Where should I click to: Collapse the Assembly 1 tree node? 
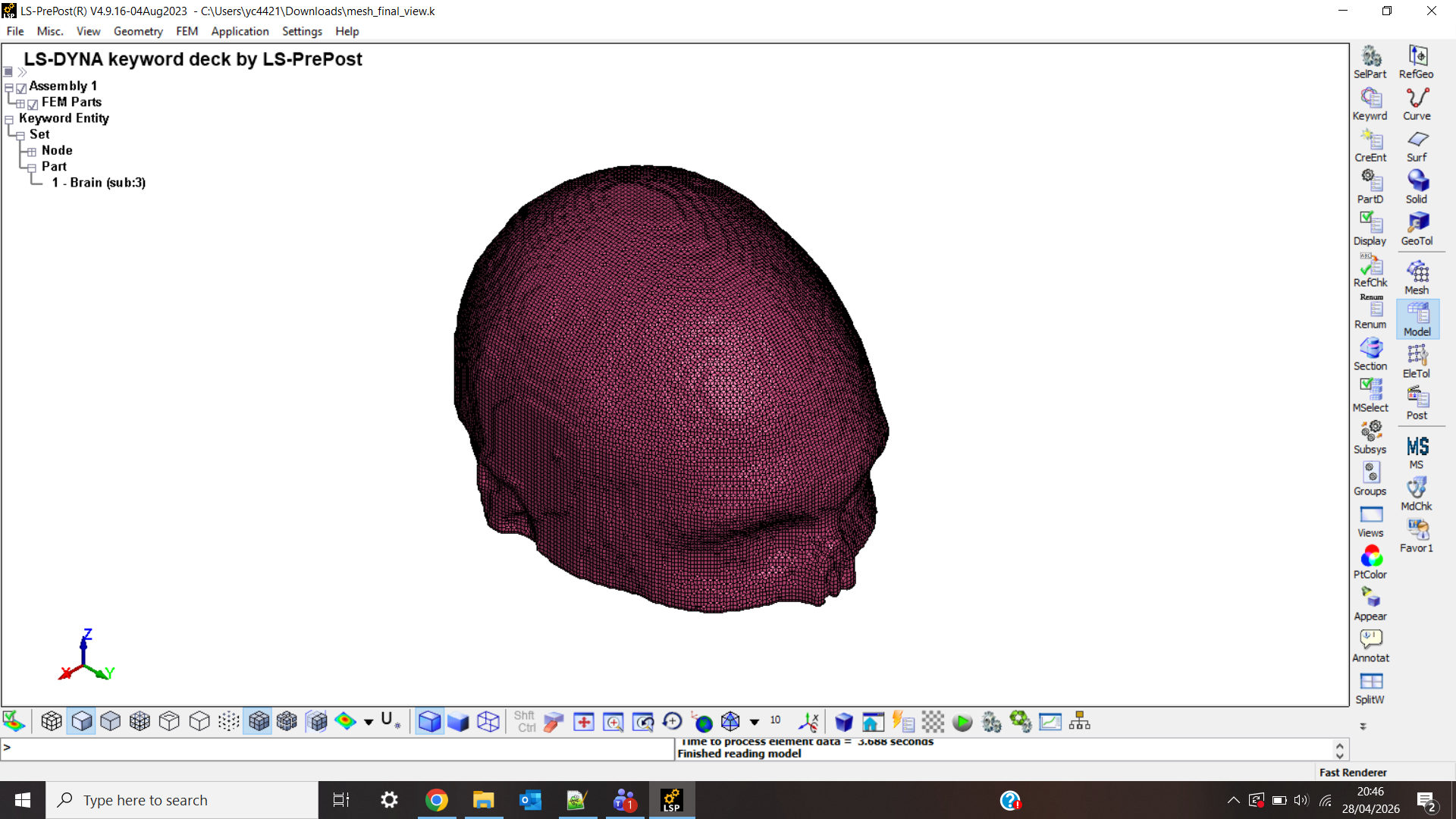(9, 86)
